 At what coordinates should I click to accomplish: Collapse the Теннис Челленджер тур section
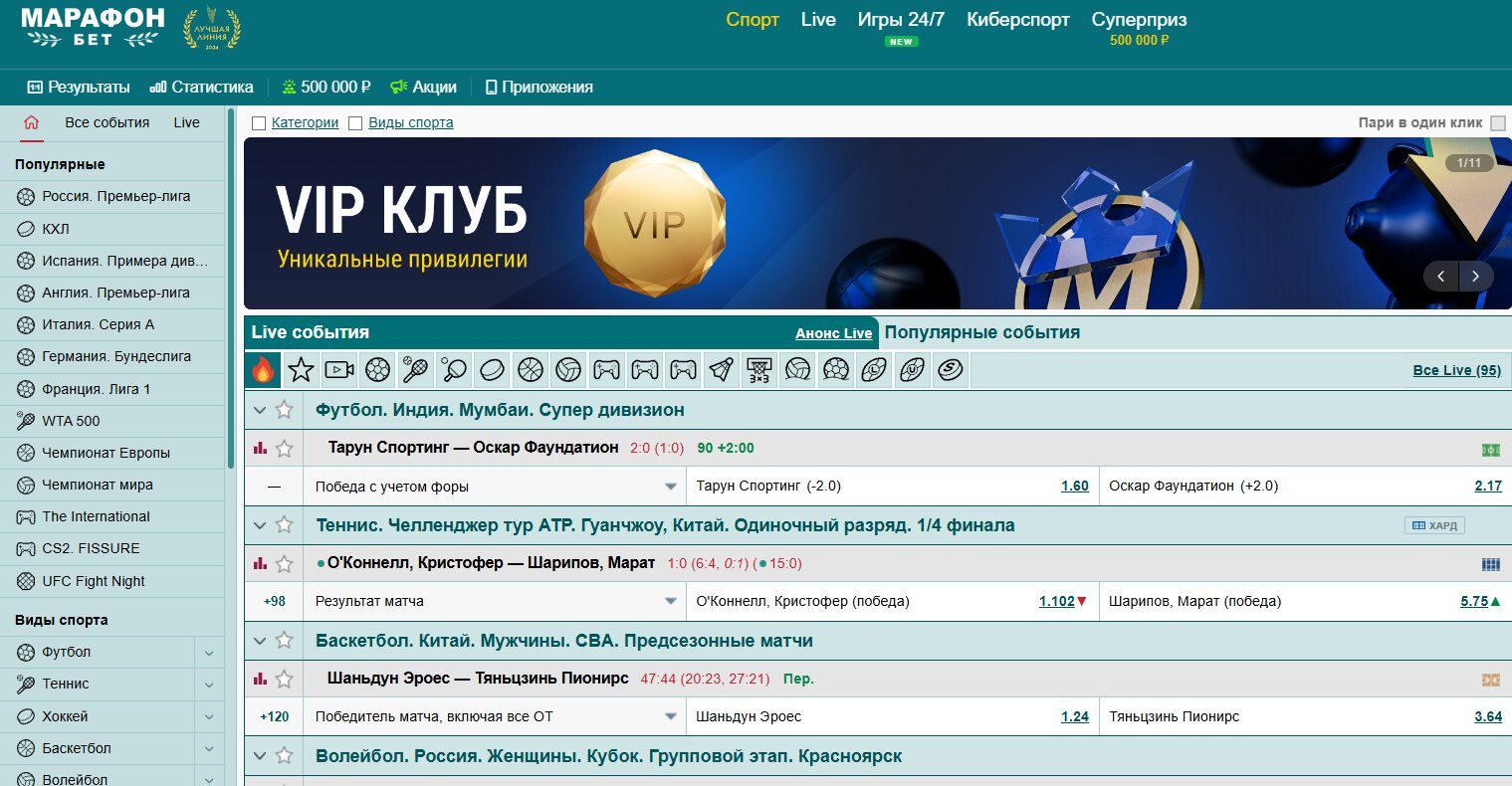click(x=260, y=525)
